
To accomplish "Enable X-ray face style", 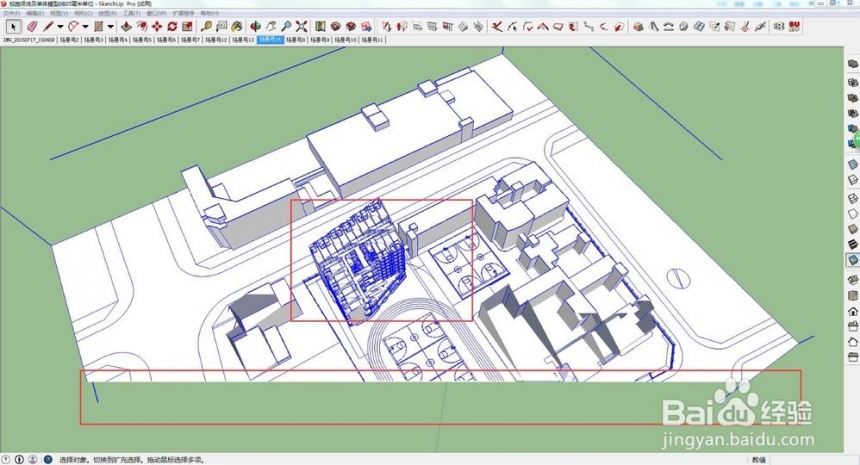I will click(x=853, y=165).
